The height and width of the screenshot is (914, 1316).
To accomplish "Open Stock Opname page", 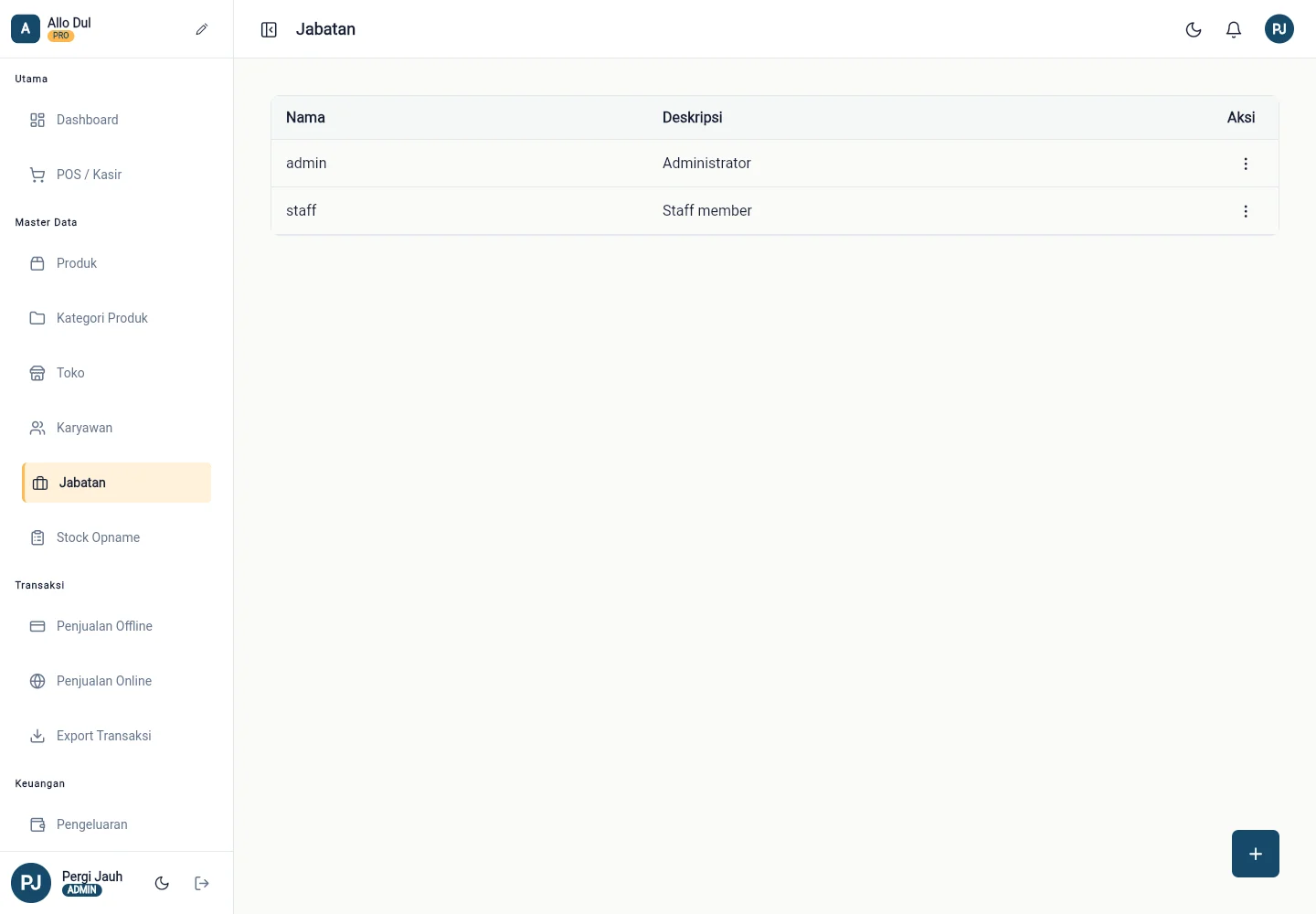I will click(116, 537).
